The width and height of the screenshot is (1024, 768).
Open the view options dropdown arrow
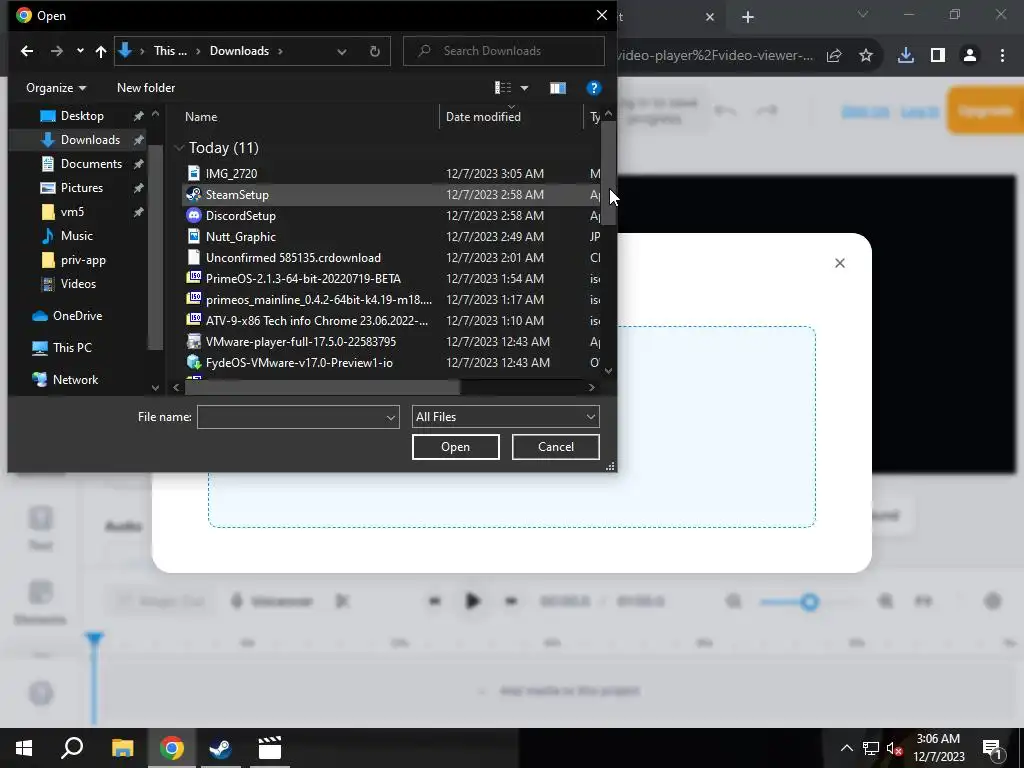tap(524, 88)
